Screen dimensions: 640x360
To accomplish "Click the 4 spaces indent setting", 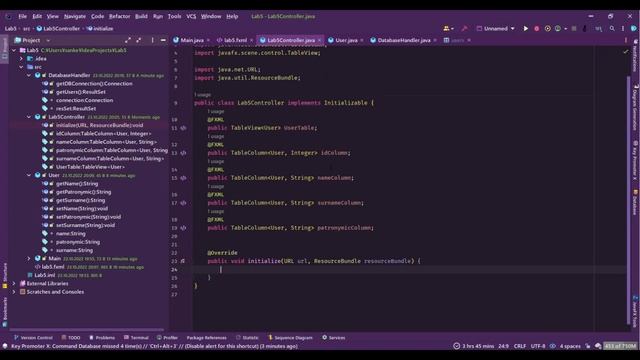I will pos(570,346).
